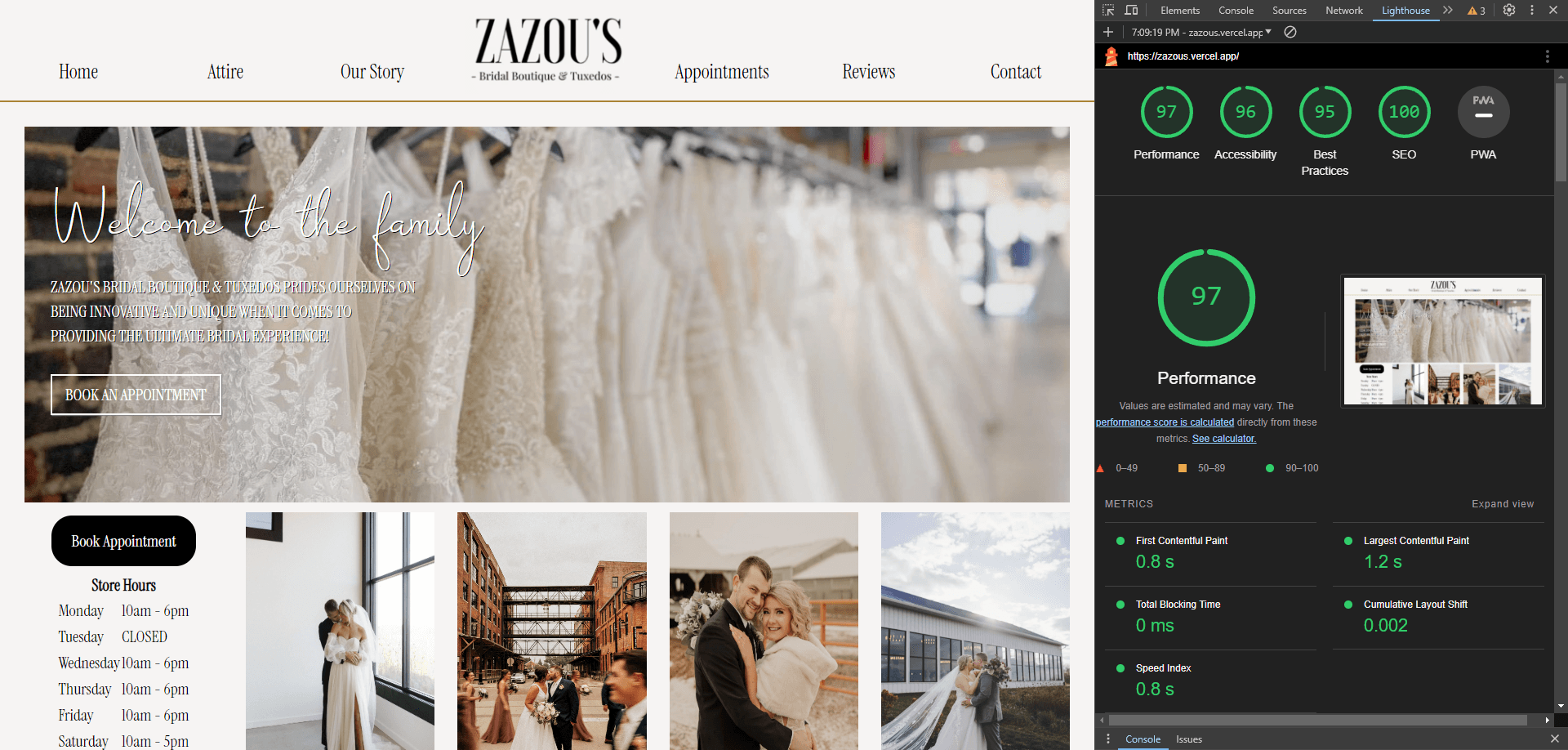The image size is (1568, 750).
Task: Open 'performance score is calculated' link
Action: (x=1165, y=422)
